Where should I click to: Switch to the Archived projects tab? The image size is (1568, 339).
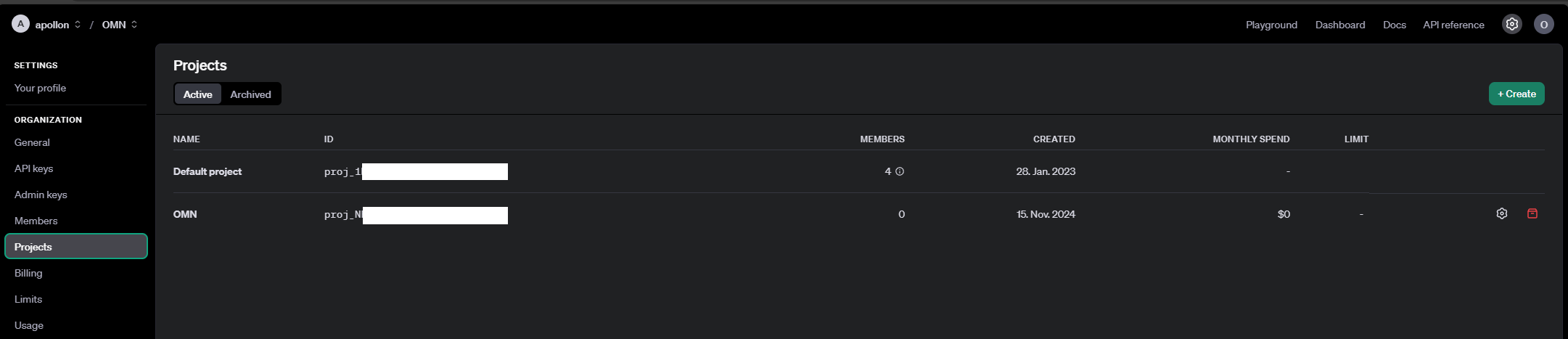tap(250, 94)
